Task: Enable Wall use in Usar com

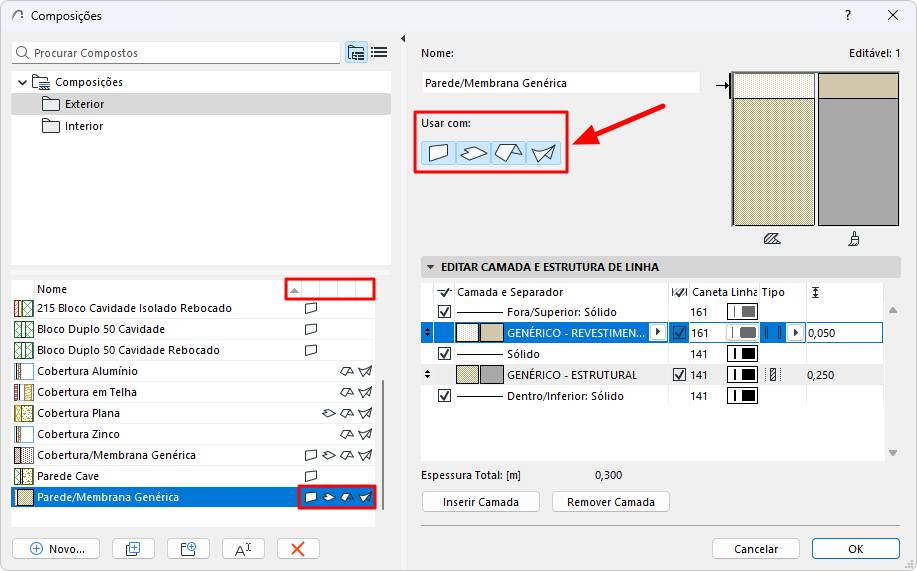Action: pyautogui.click(x=438, y=153)
